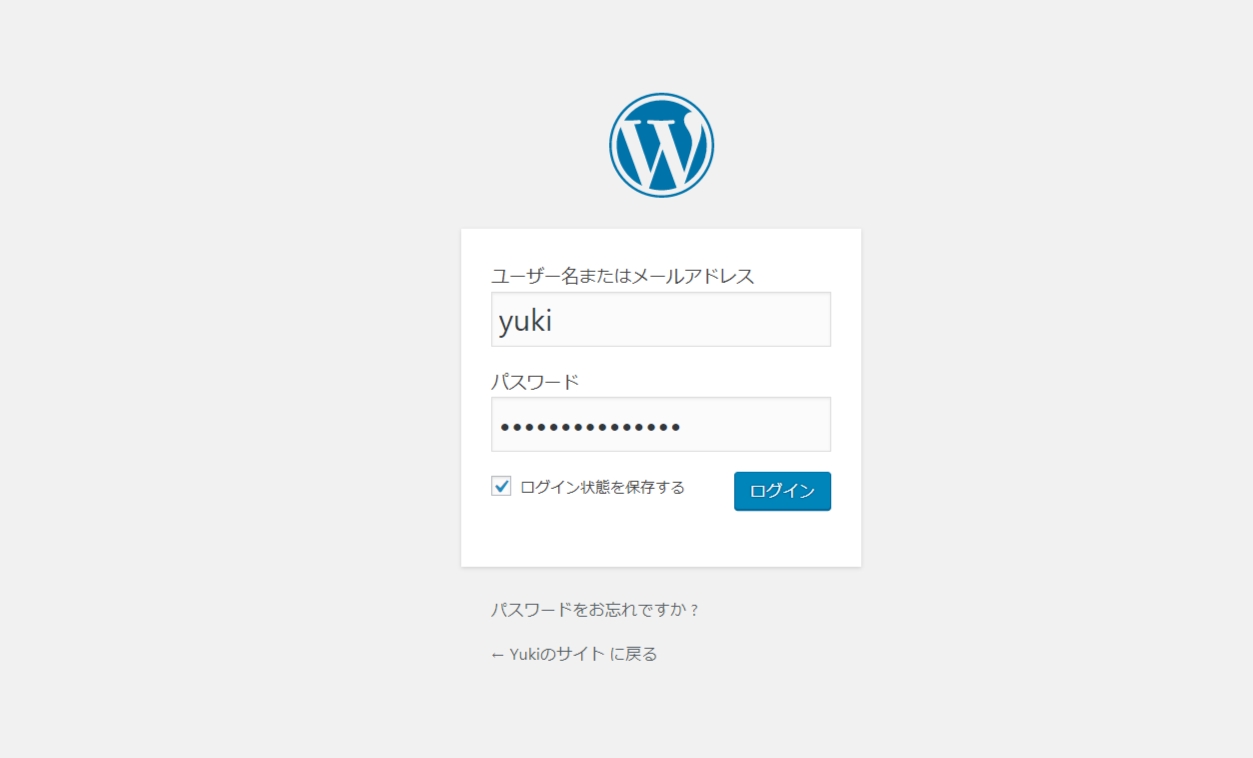The image size is (1253, 758).
Task: Click empty space right of yuki in username box
Action: (x=700, y=319)
